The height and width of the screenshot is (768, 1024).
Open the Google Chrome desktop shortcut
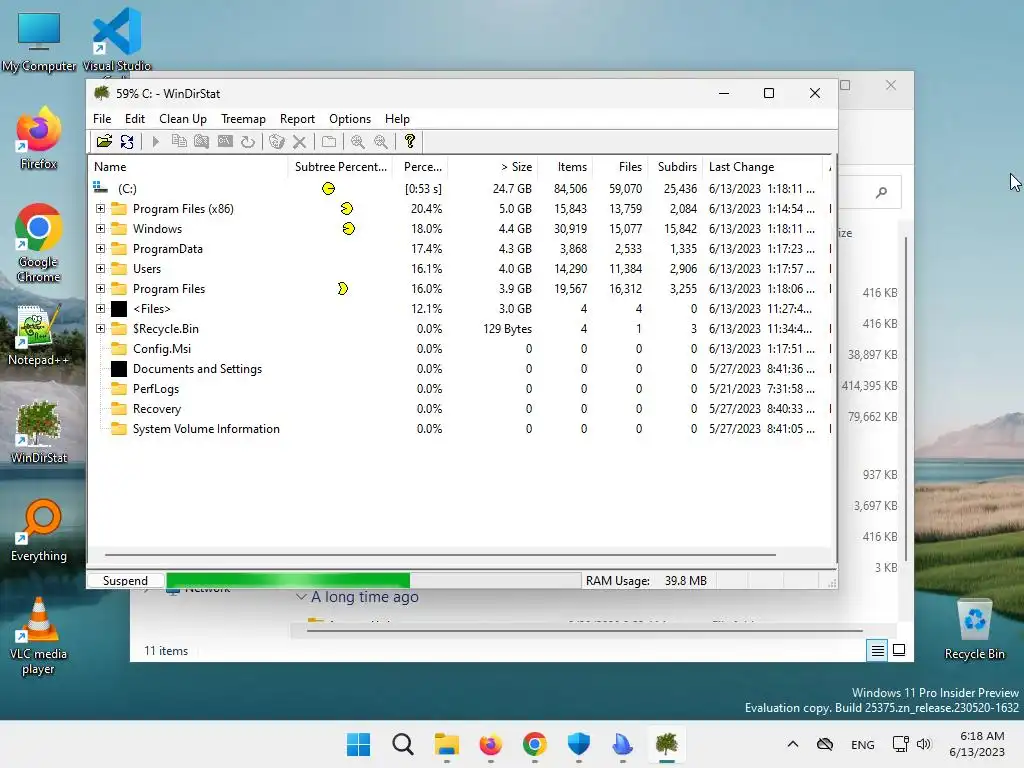click(39, 243)
